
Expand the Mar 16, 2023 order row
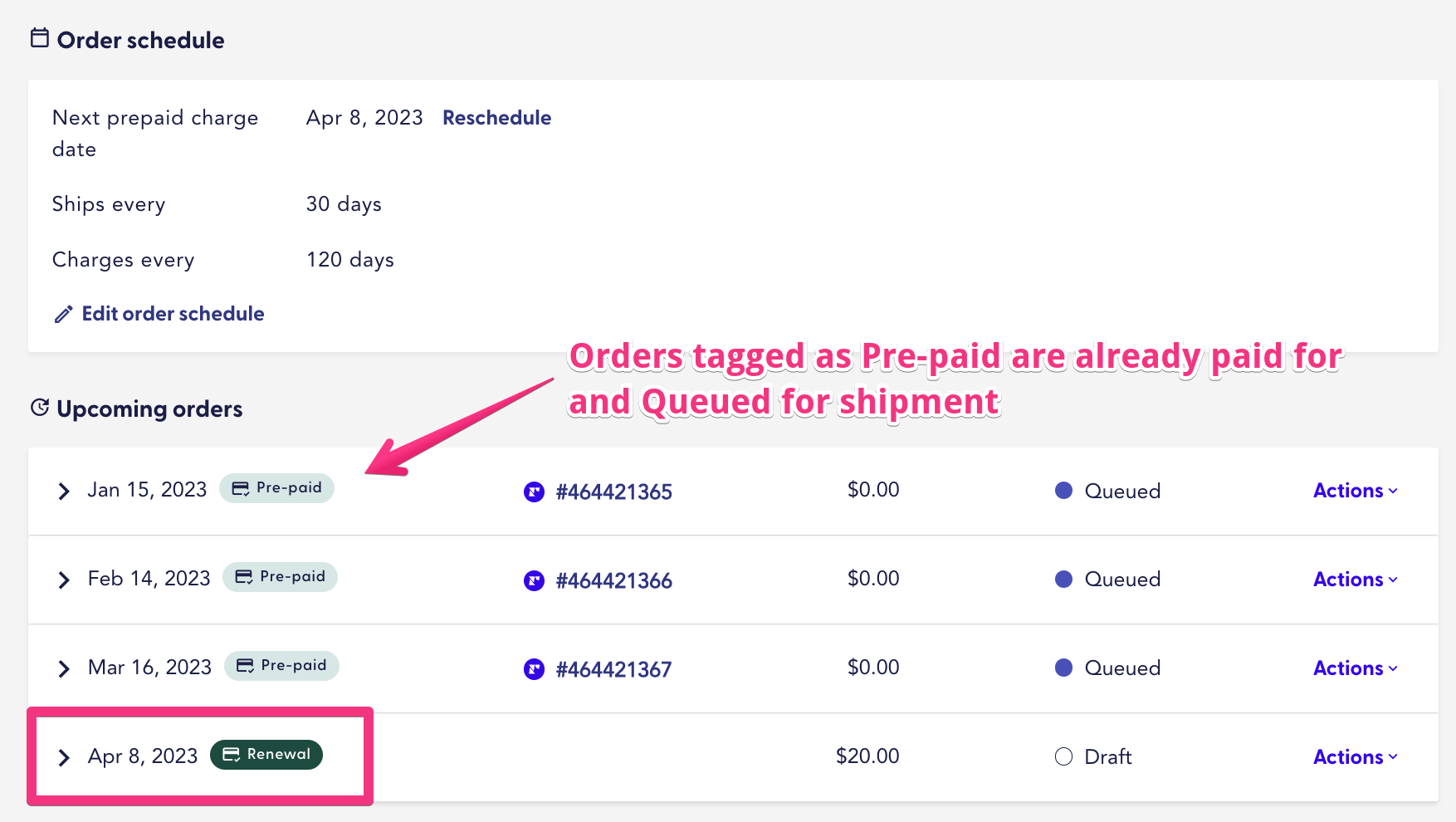[64, 668]
